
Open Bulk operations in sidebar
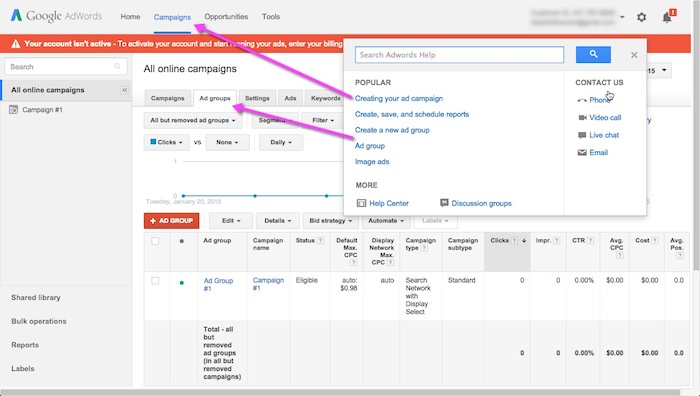(39, 321)
